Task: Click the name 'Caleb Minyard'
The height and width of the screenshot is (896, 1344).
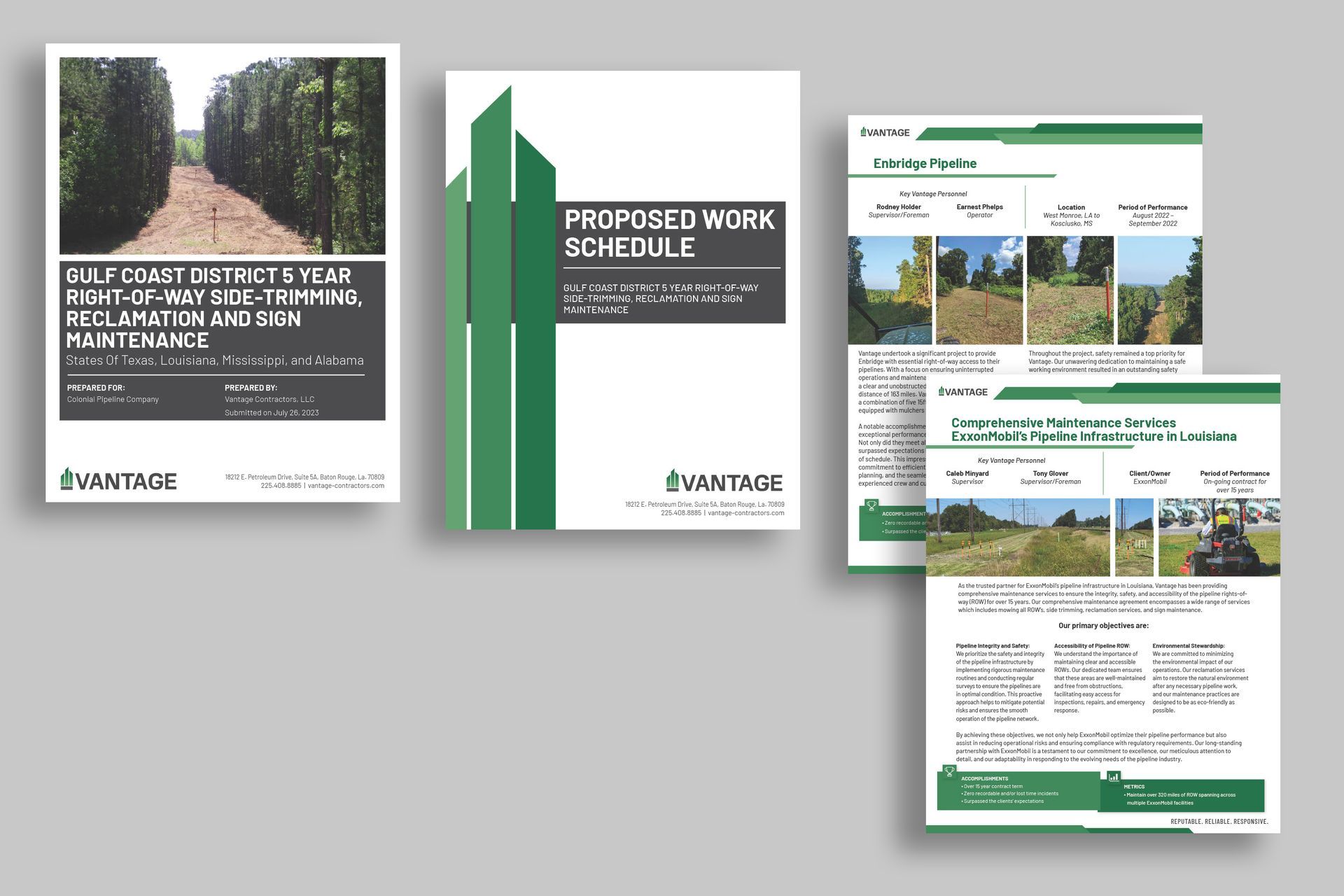Action: coord(967,474)
